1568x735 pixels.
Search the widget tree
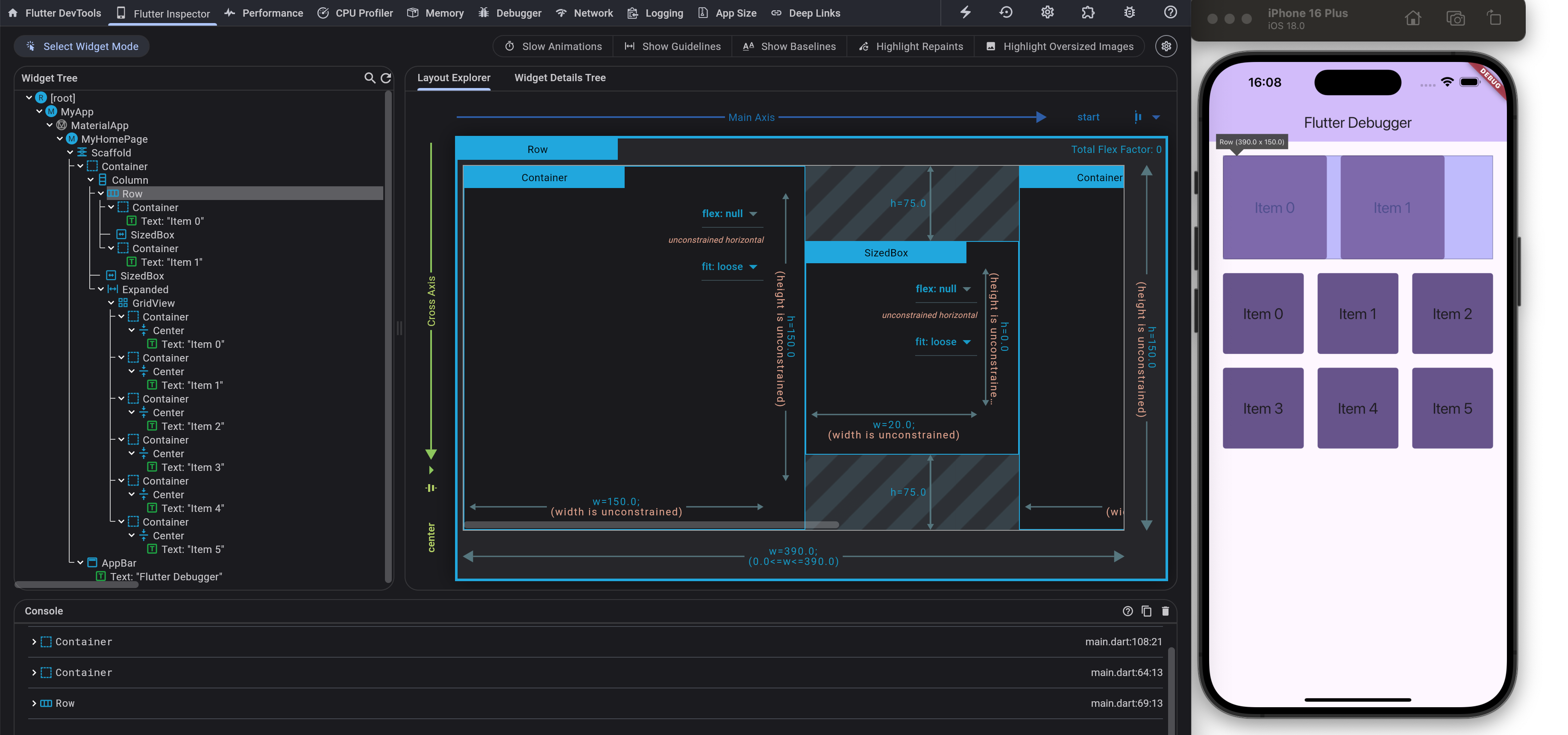pos(370,78)
